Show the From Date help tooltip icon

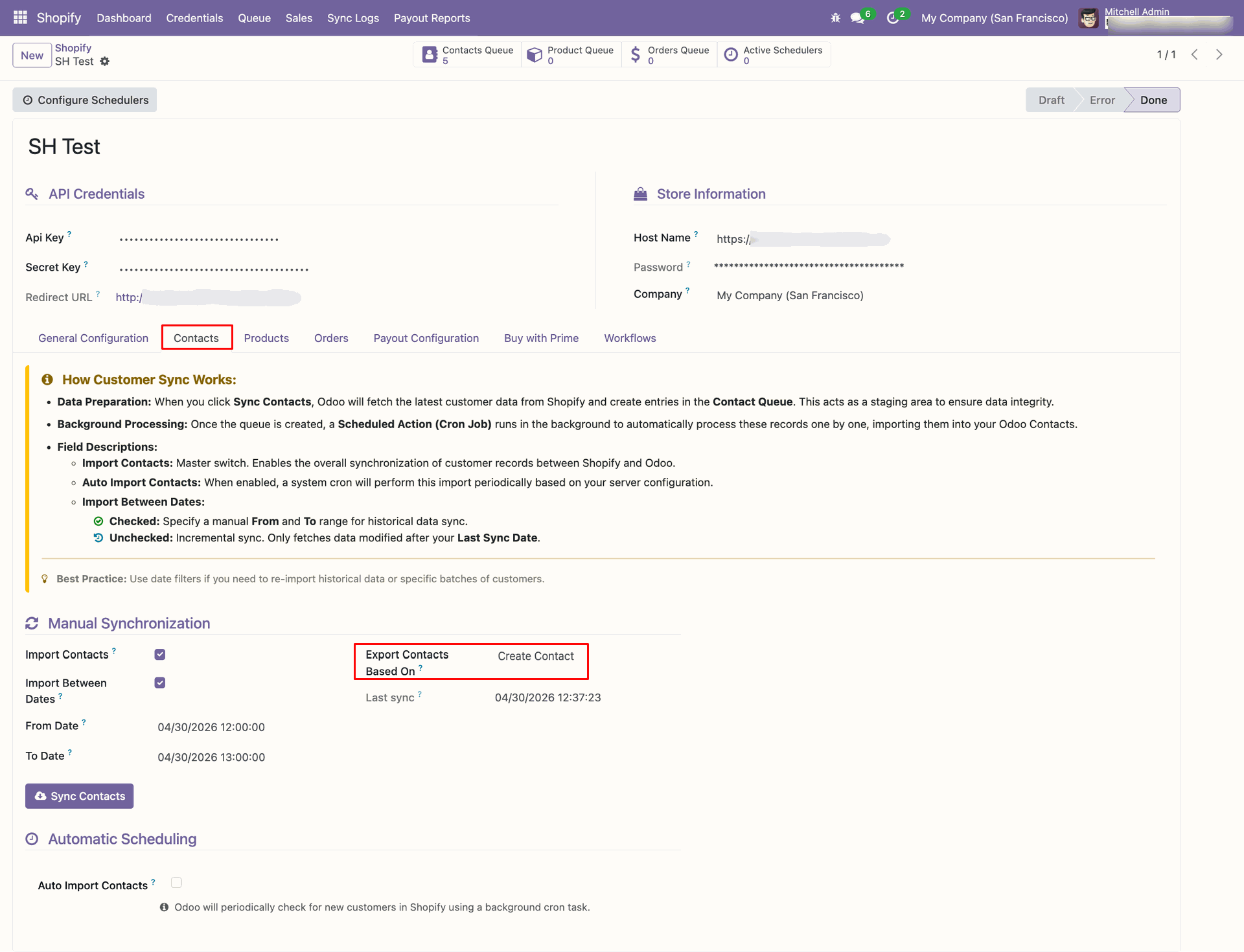tap(84, 722)
